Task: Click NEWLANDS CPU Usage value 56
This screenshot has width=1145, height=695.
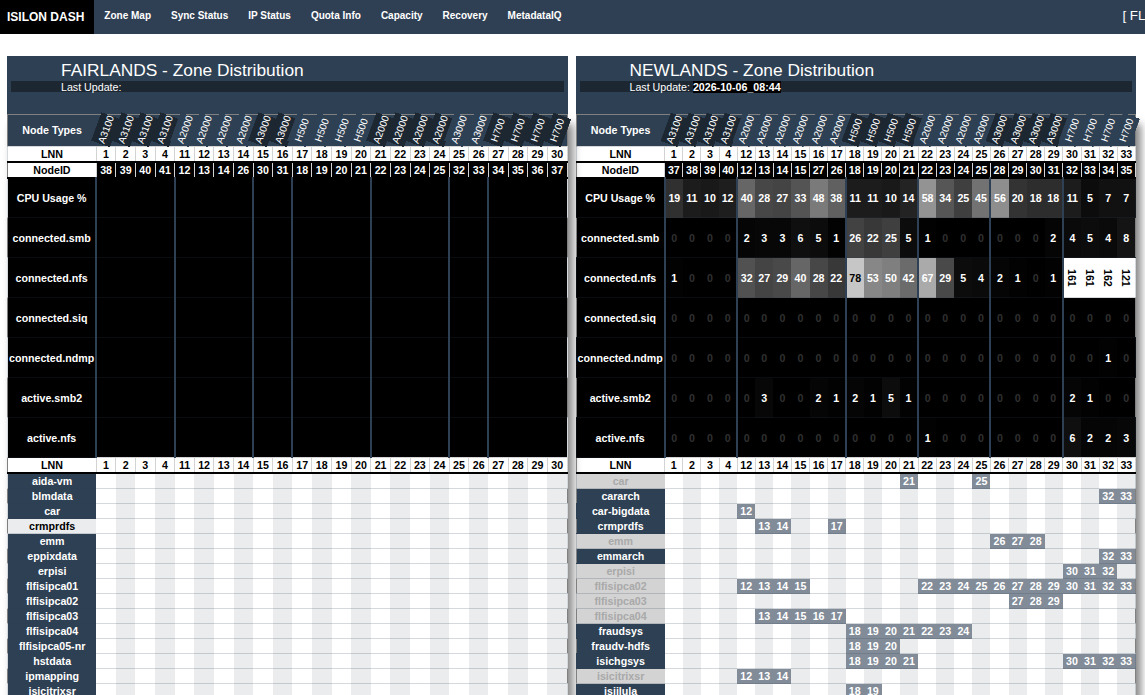Action: pyautogui.click(x=1000, y=198)
